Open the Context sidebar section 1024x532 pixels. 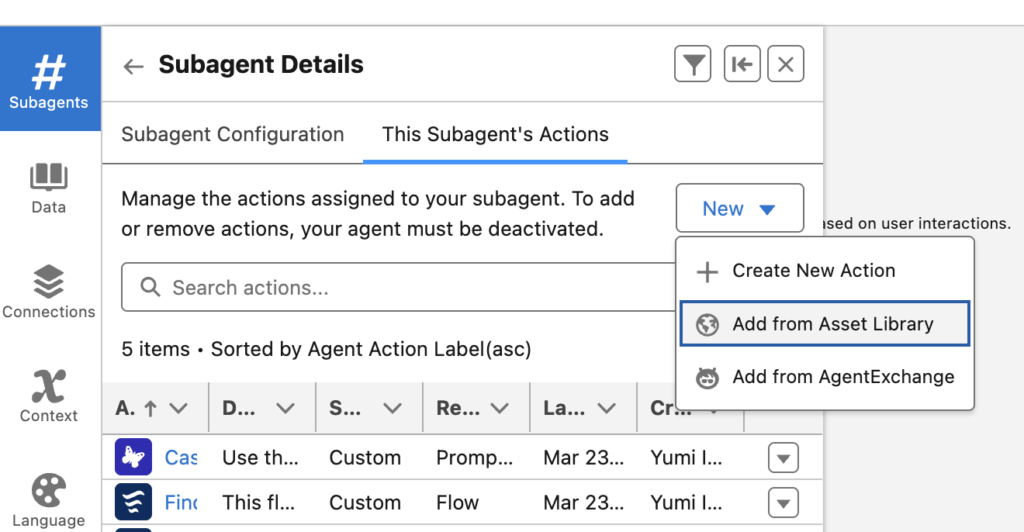(x=49, y=396)
